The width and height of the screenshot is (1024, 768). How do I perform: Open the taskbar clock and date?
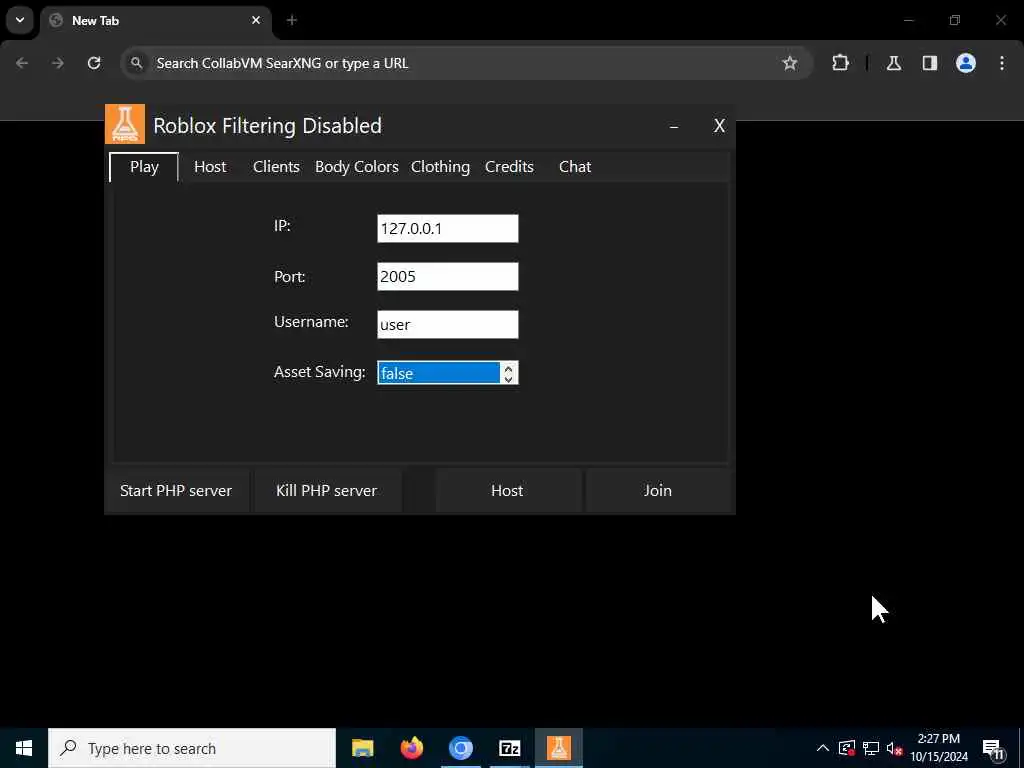pyautogui.click(x=939, y=748)
